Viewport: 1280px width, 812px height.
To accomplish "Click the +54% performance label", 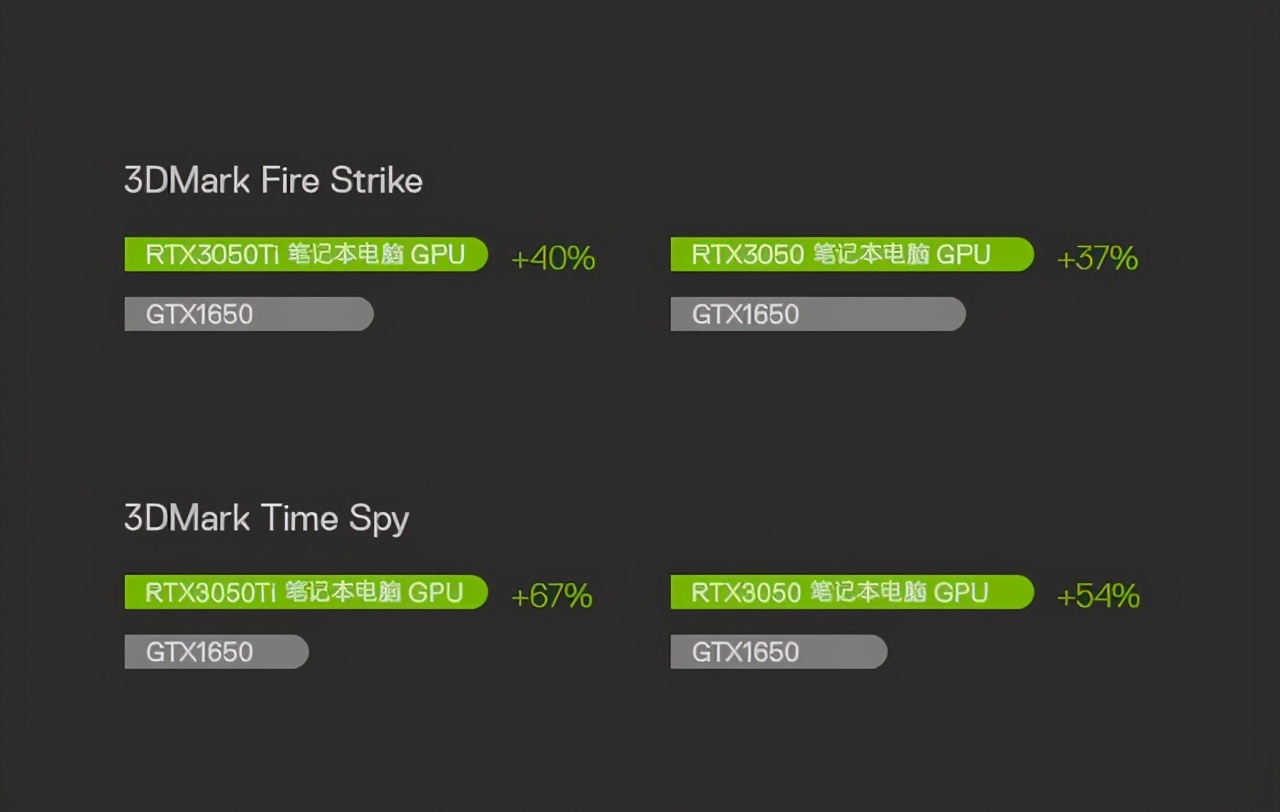I will 1098,597.
